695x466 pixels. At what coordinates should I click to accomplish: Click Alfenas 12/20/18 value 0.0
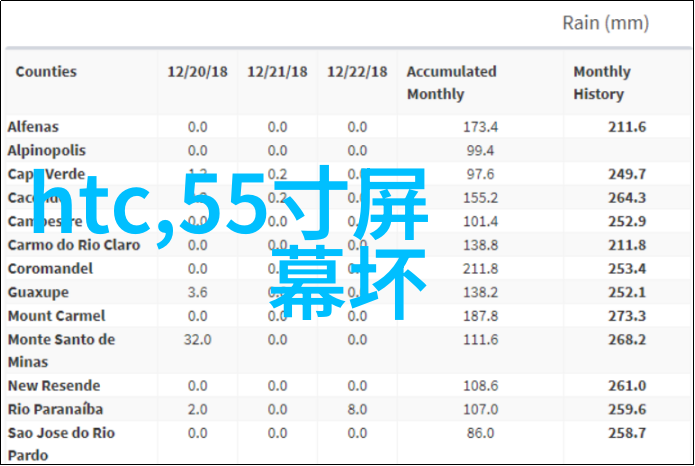pos(197,127)
